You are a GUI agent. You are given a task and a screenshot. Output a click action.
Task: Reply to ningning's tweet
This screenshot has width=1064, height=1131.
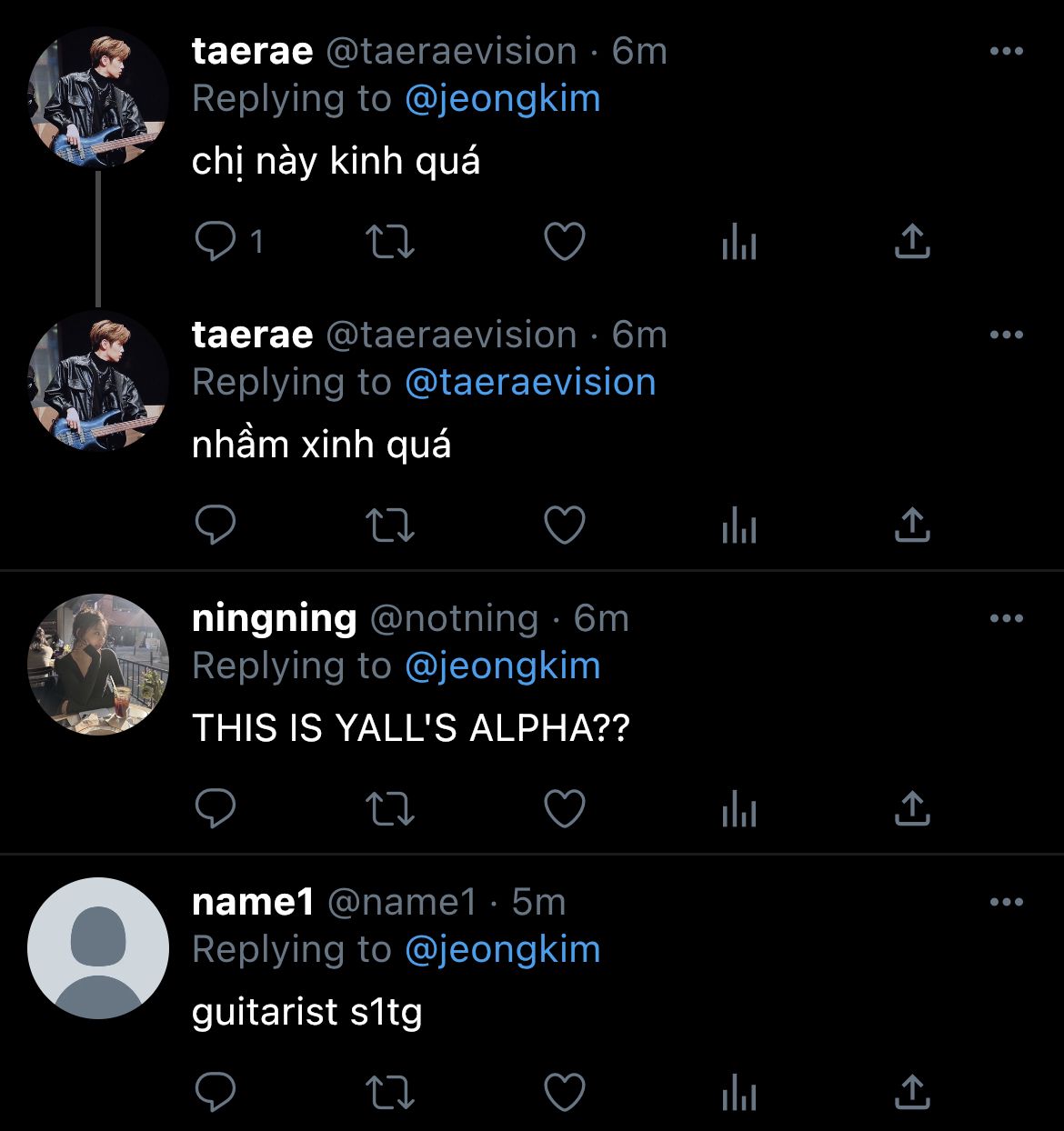tap(216, 809)
